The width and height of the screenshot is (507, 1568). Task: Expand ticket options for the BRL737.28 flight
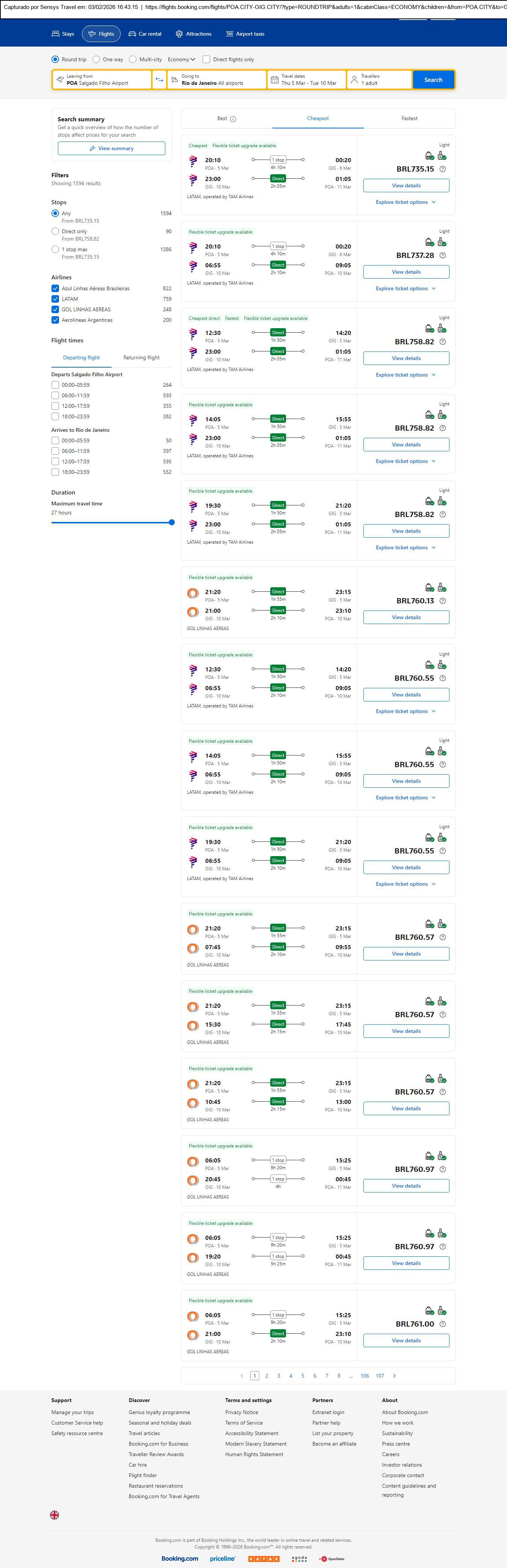(x=406, y=288)
